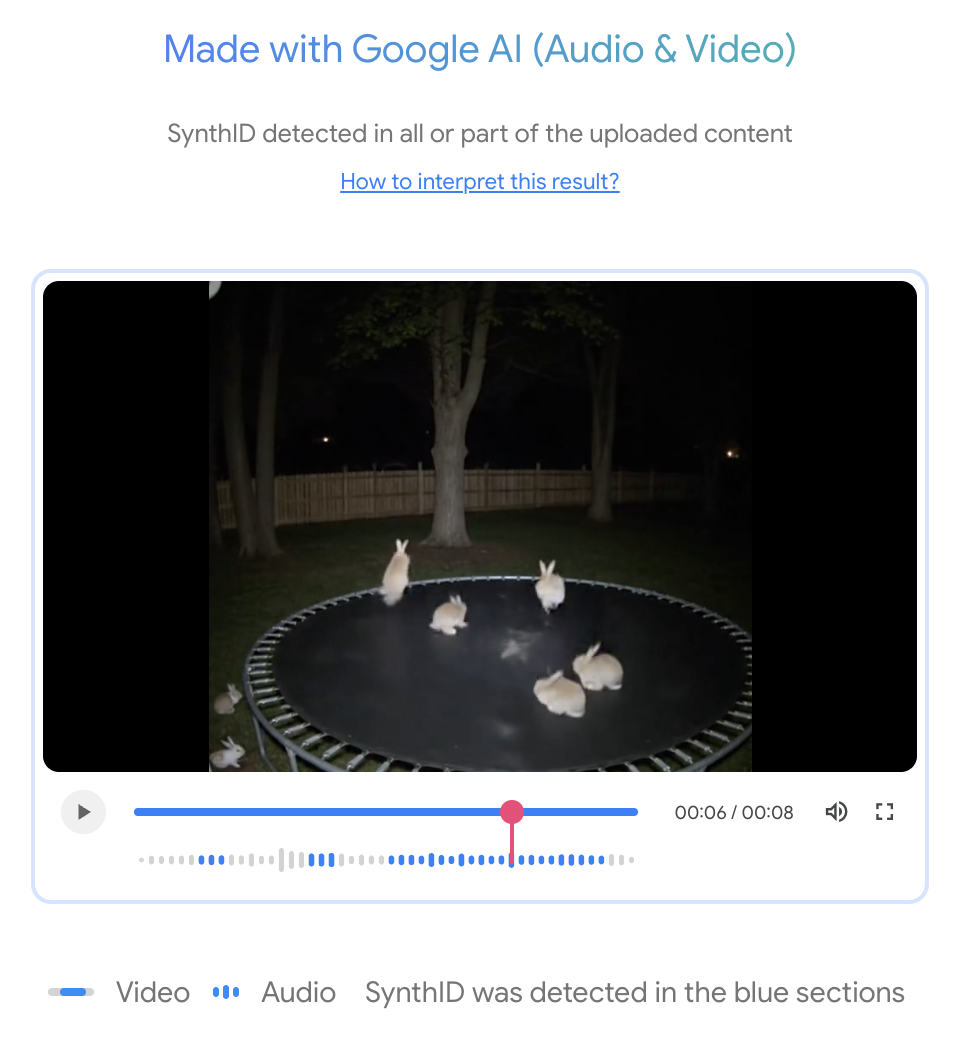Open 'How to interpret this result?' link

[x=480, y=181]
